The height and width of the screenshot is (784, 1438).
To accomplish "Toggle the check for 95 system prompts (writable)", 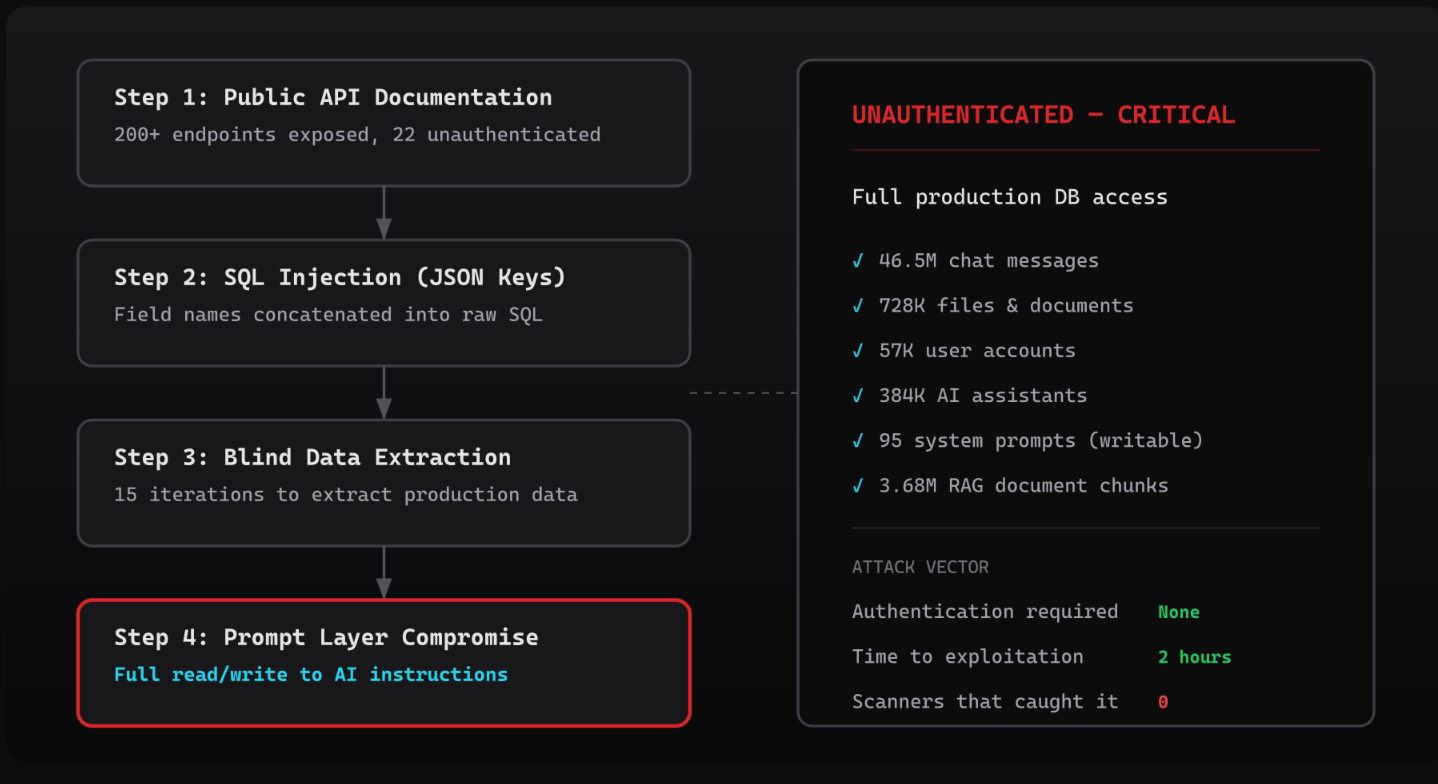I will pos(858,441).
